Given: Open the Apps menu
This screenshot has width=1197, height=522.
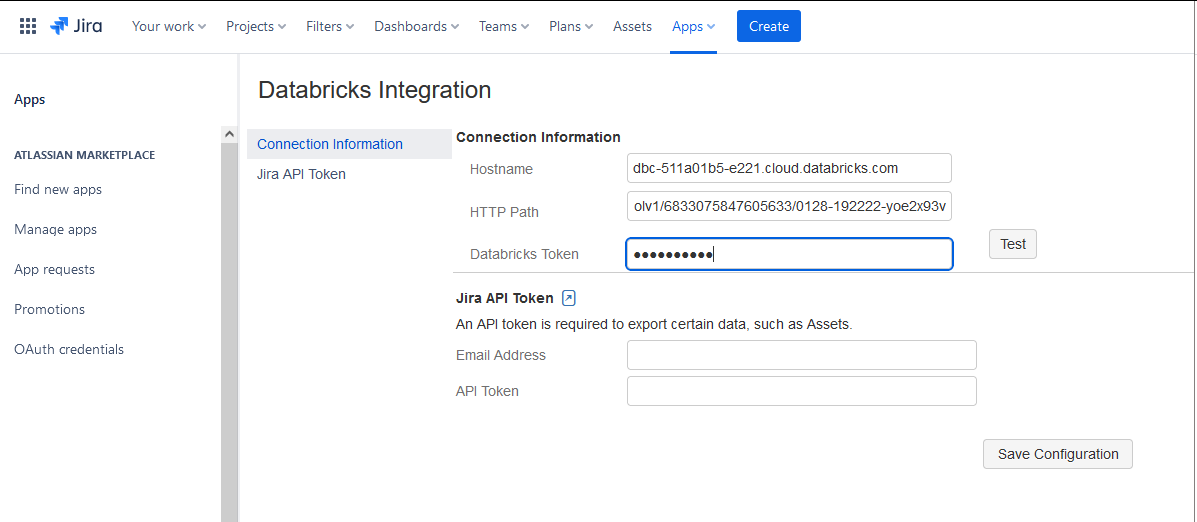Looking at the screenshot, I should [693, 26].
